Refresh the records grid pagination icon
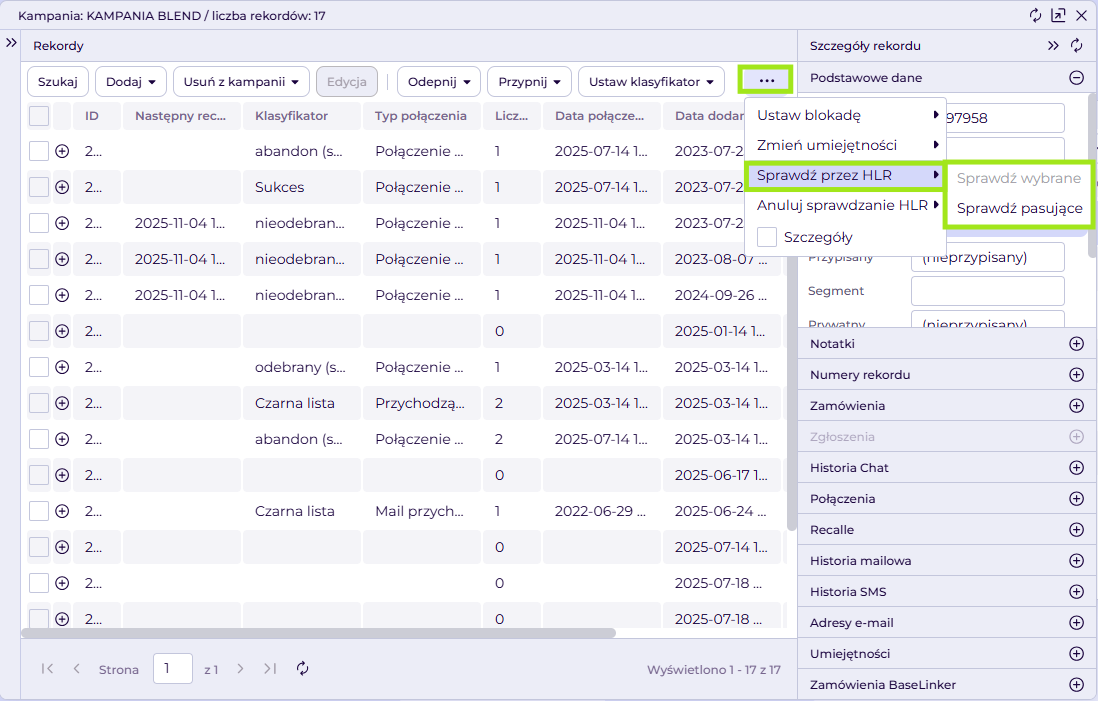The height and width of the screenshot is (701, 1098). pos(303,669)
